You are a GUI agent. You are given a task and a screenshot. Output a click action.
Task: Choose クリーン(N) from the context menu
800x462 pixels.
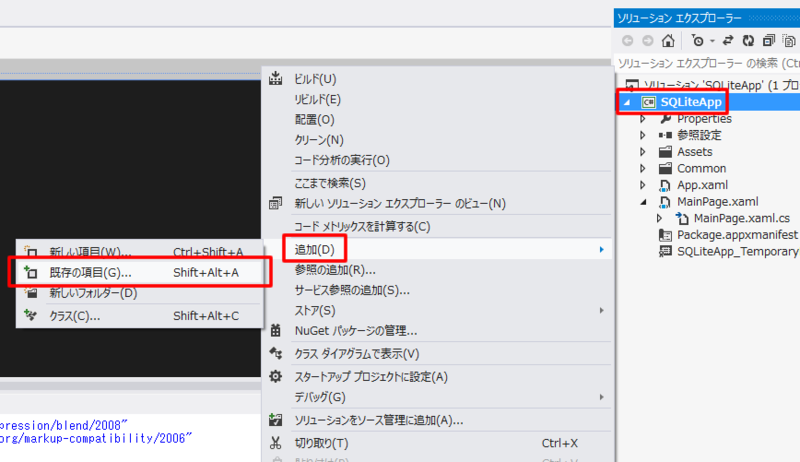pos(319,140)
